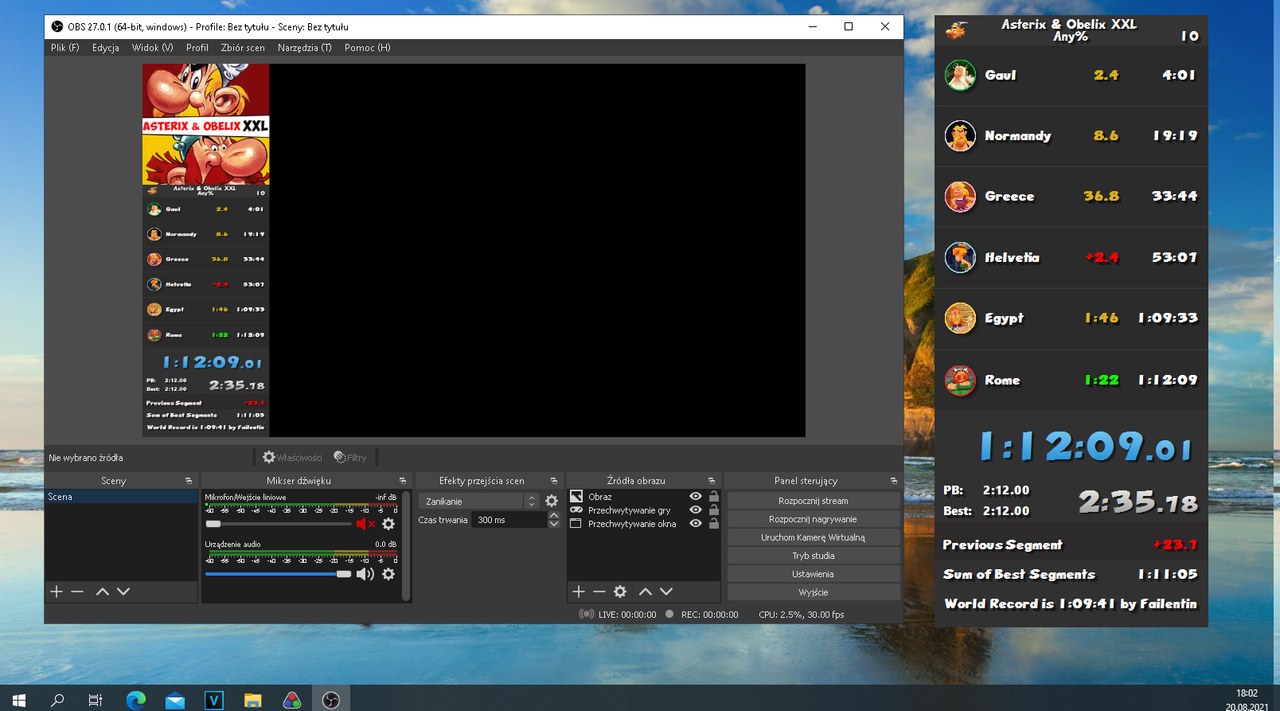Adjust the Urządzenie audio volume slider
The width and height of the screenshot is (1280, 711).
coord(278,573)
